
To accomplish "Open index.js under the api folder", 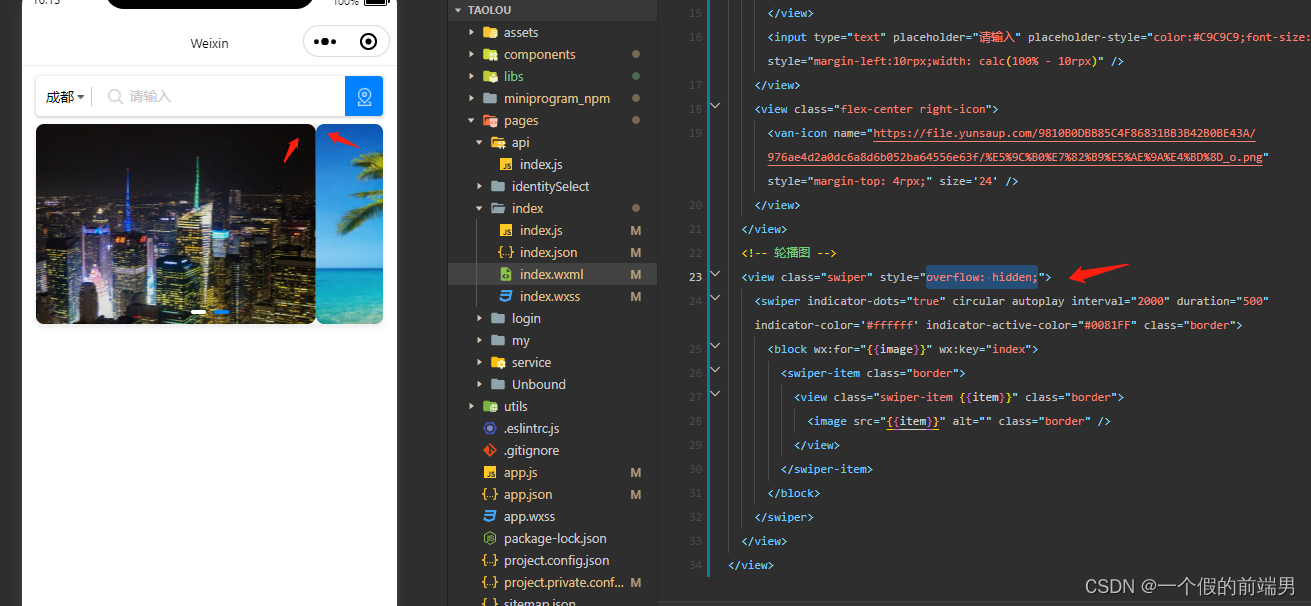I will (541, 164).
